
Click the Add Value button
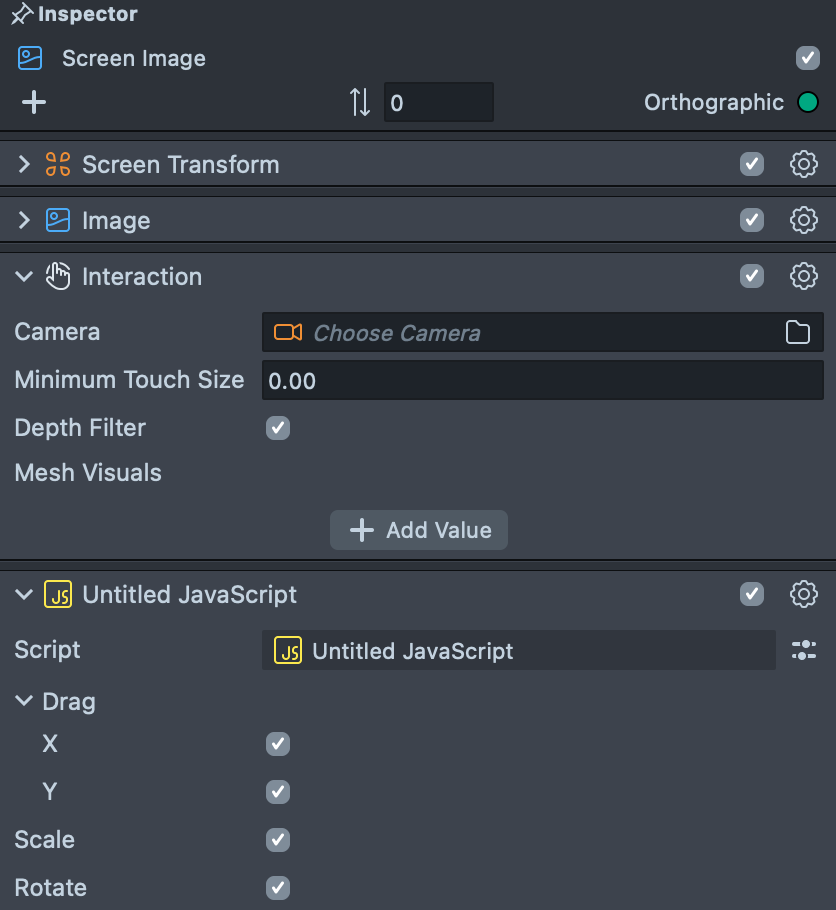(x=419, y=530)
